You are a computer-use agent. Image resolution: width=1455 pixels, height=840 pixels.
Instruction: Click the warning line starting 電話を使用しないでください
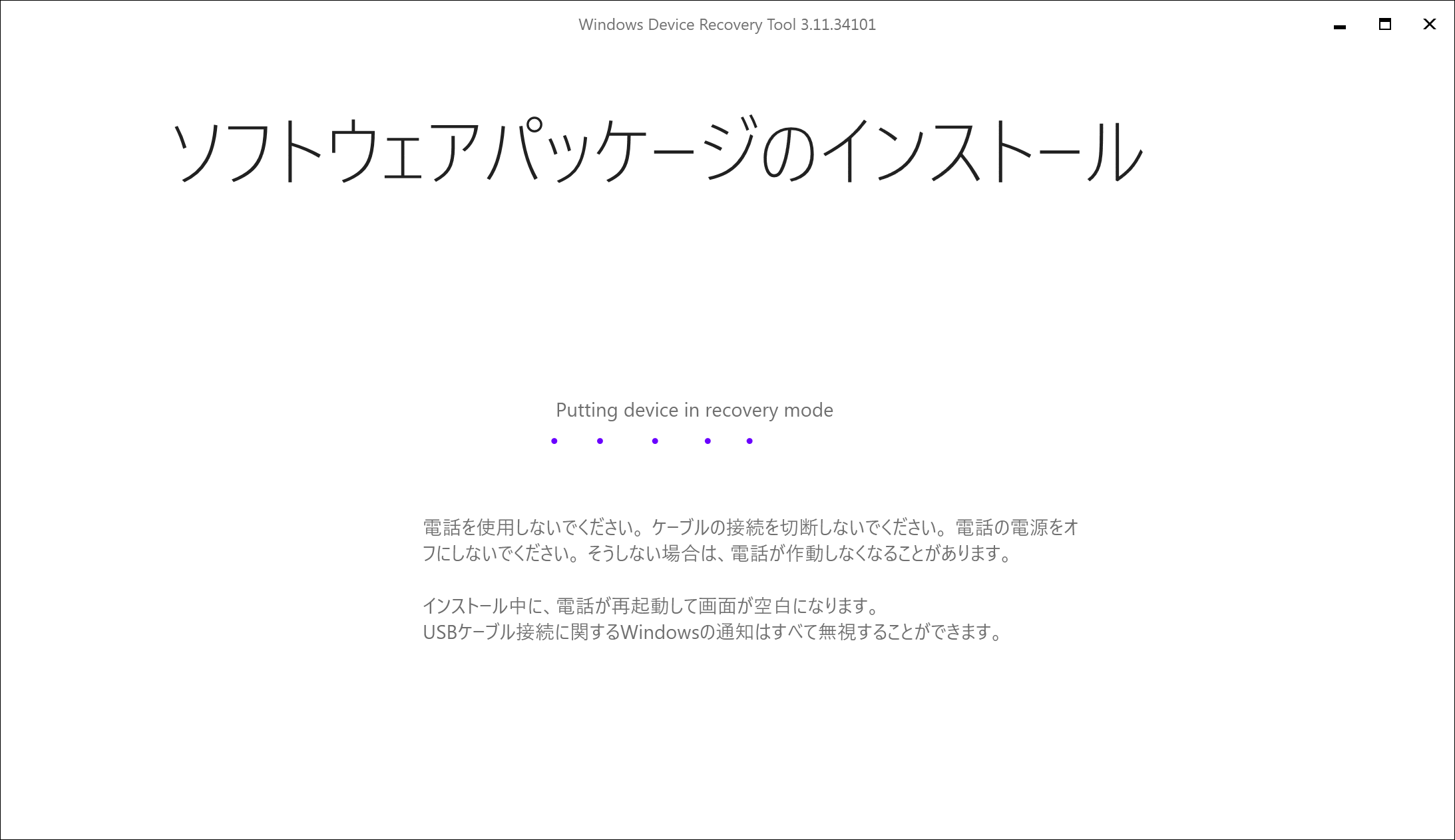pyautogui.click(x=750, y=528)
